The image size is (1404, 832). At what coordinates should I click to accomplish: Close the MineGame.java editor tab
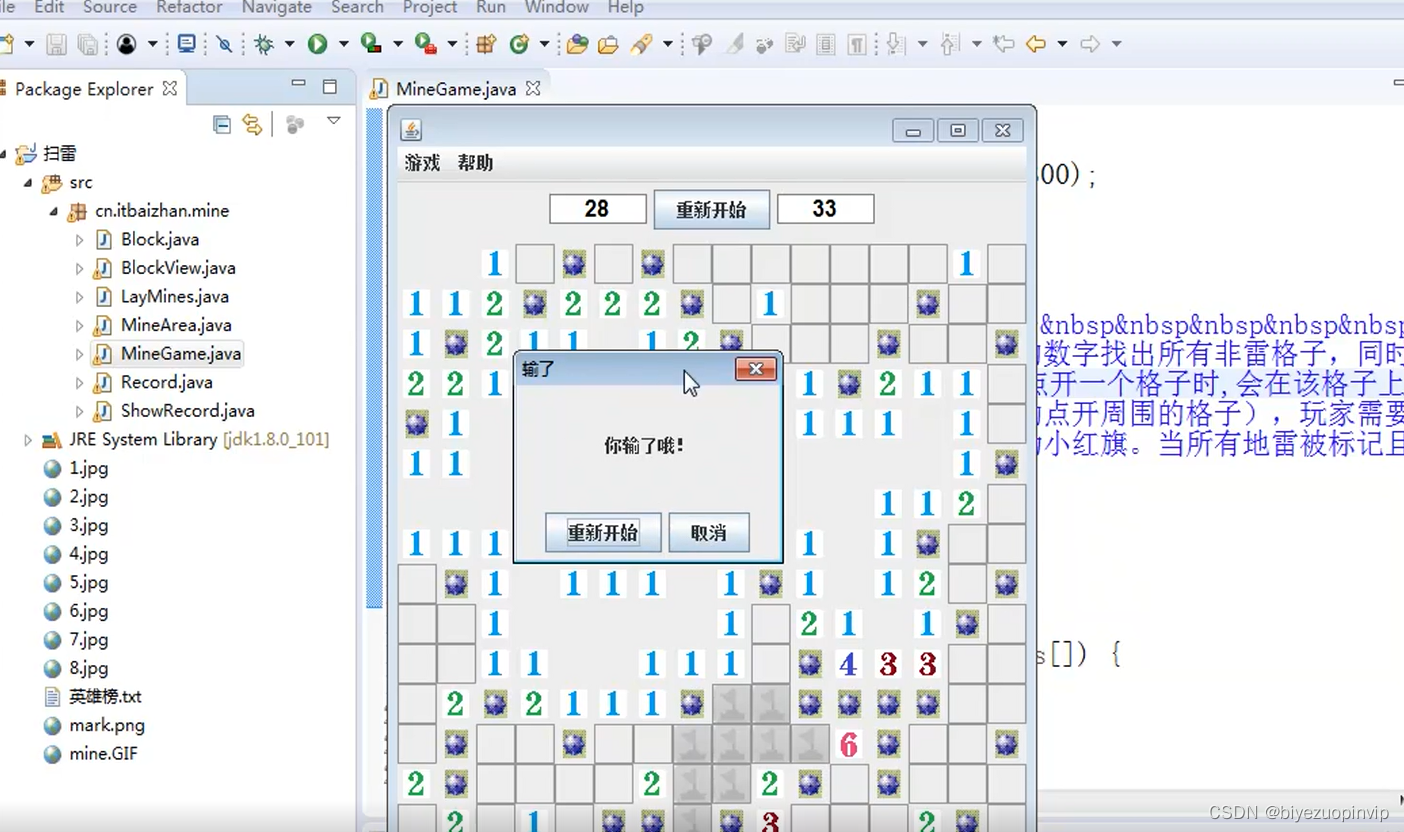pyautogui.click(x=533, y=88)
